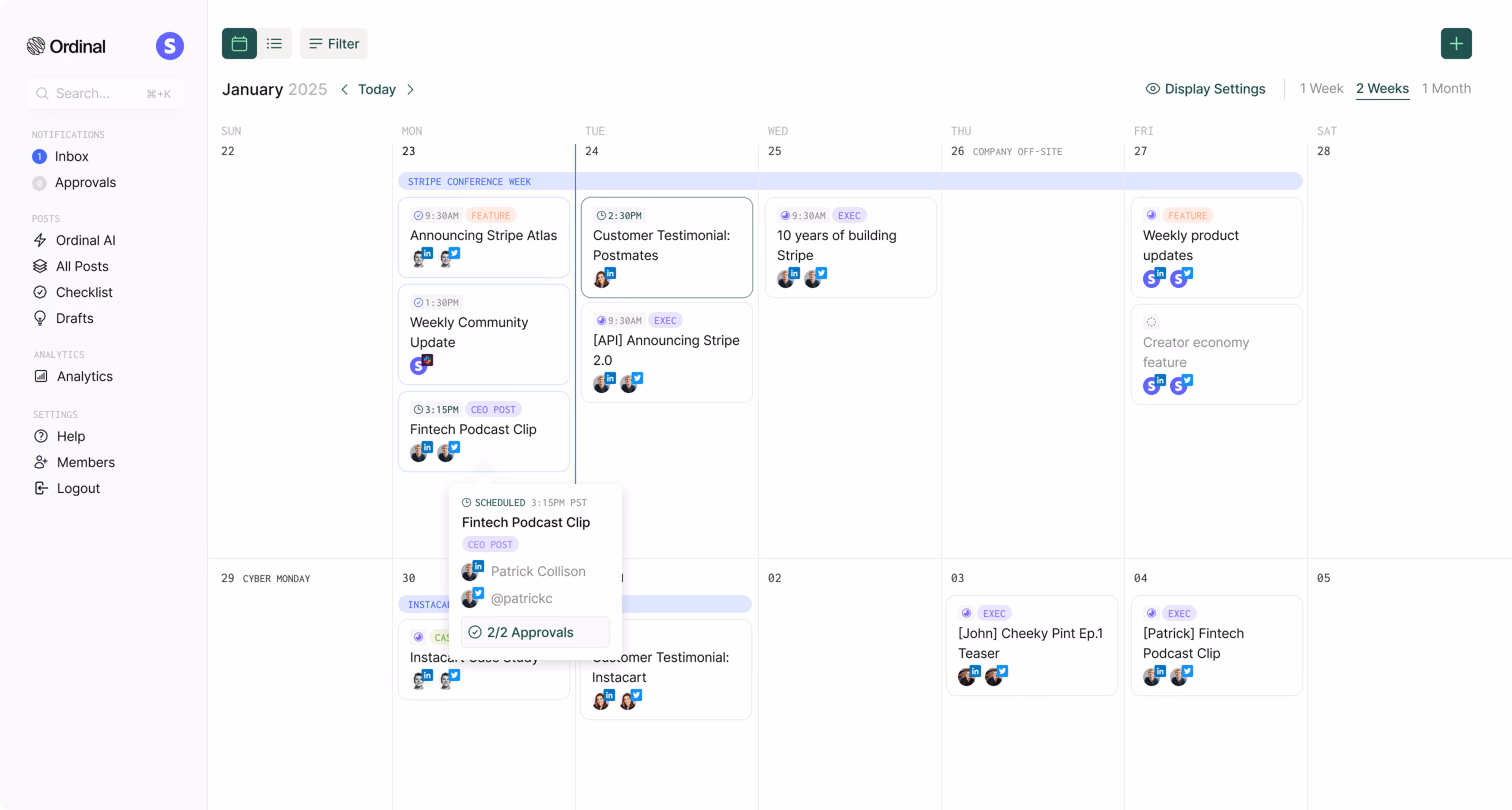Click the Slack avatar on Weekly Community Update
This screenshot has width=1512, height=810.
[421, 364]
